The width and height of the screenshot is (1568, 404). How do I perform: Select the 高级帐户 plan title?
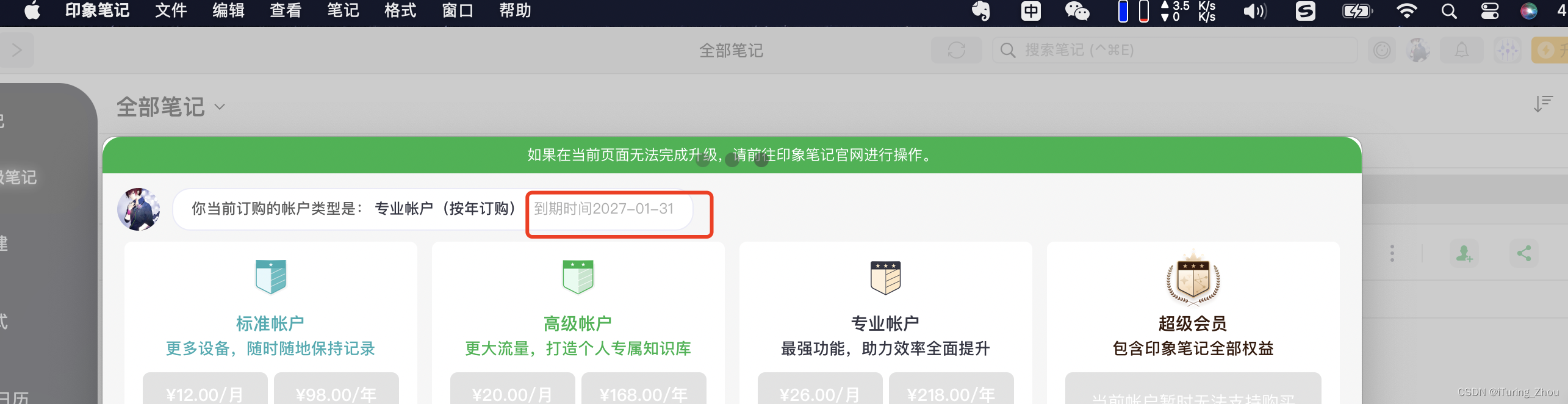(578, 323)
